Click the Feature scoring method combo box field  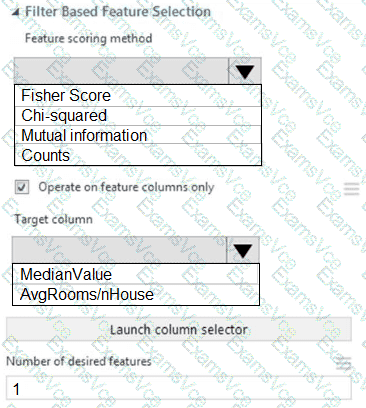point(121,71)
